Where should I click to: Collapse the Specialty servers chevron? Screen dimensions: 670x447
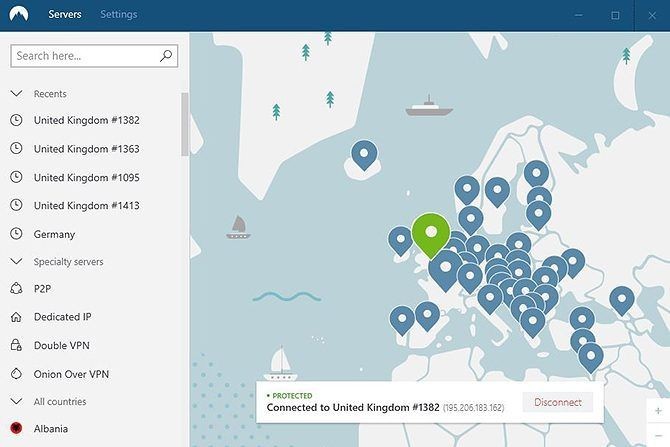pyautogui.click(x=16, y=261)
